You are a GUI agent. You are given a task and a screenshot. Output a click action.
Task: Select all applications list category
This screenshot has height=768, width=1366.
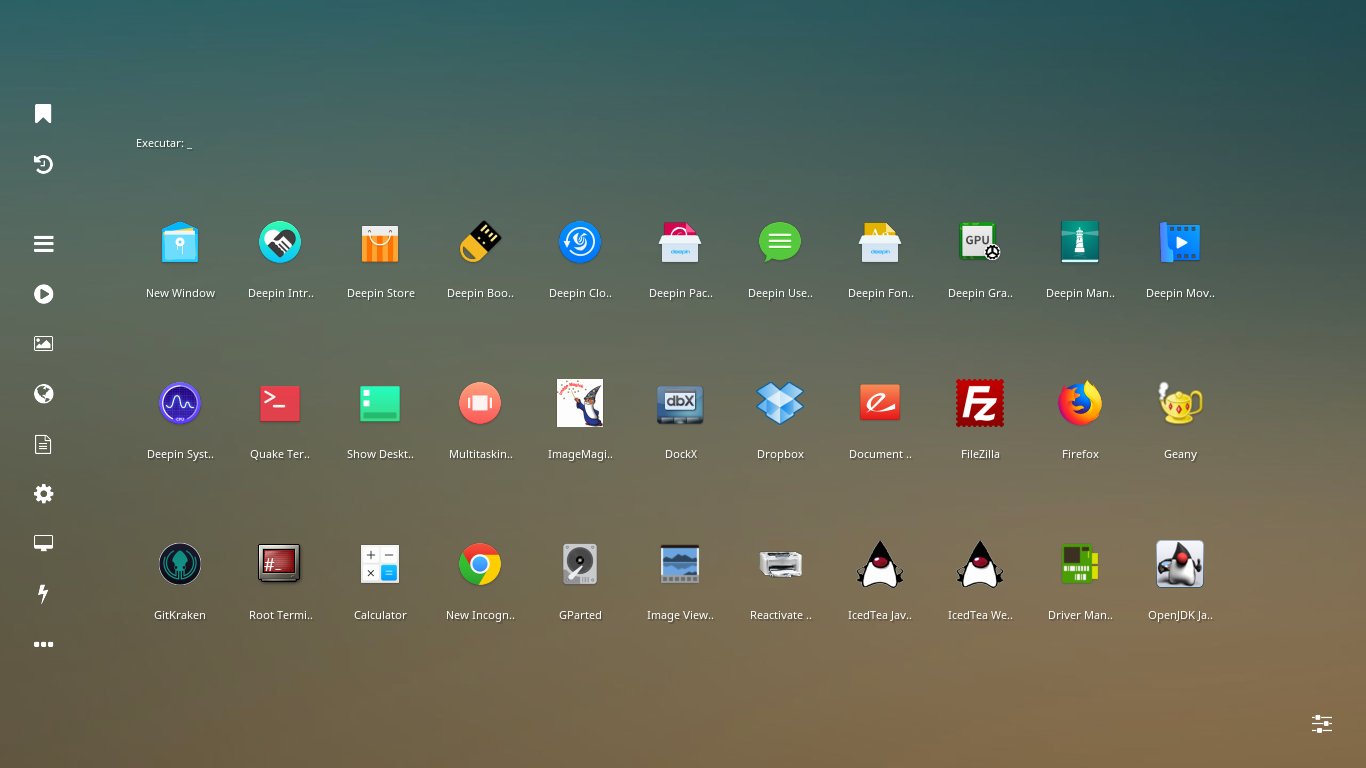coord(43,244)
